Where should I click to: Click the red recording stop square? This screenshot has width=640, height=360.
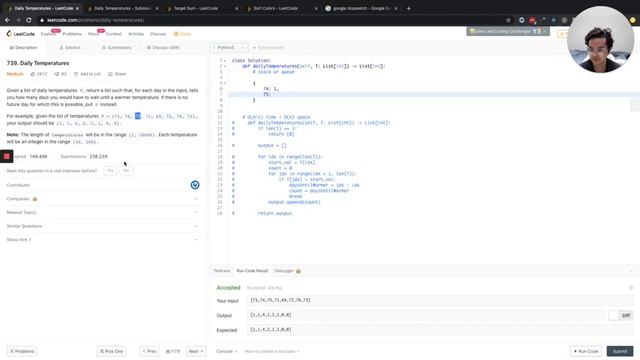(7, 156)
